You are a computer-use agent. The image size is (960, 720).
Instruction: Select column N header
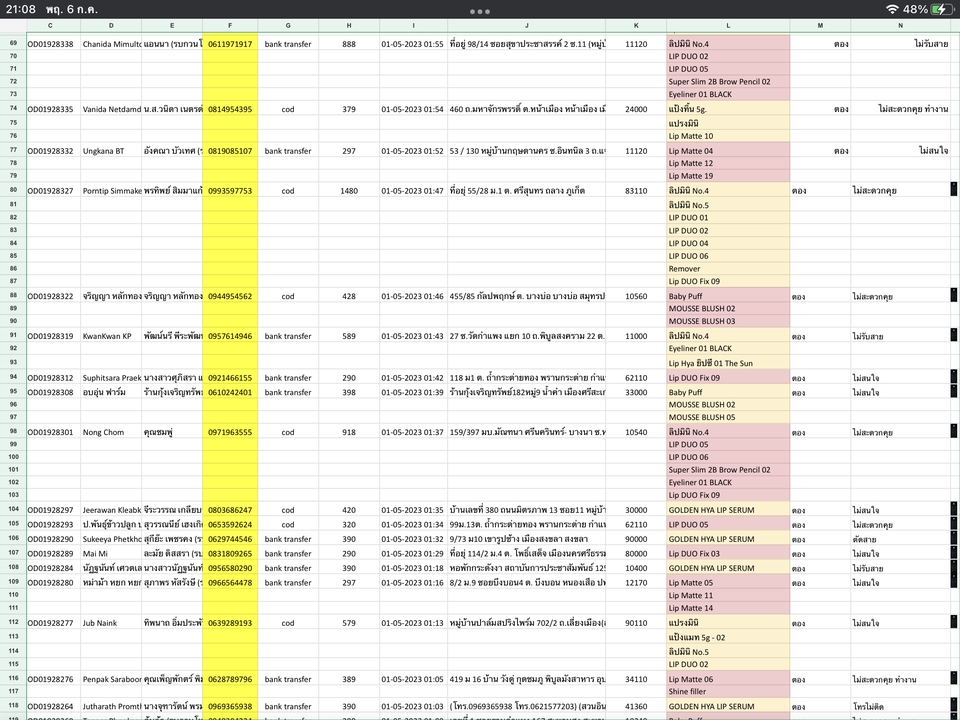tap(901, 26)
